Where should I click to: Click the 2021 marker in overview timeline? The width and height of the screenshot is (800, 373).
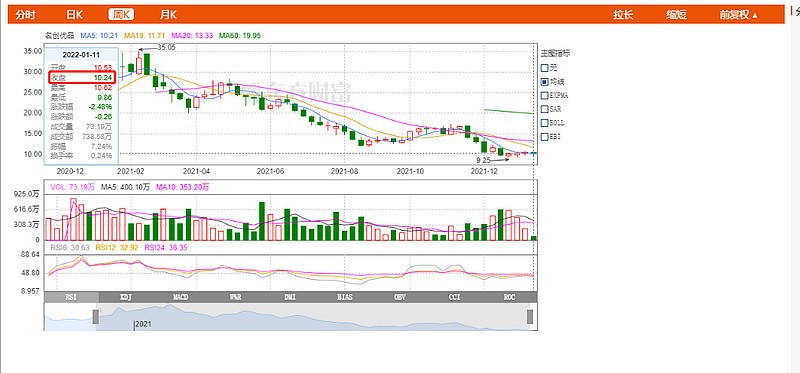[x=143, y=324]
